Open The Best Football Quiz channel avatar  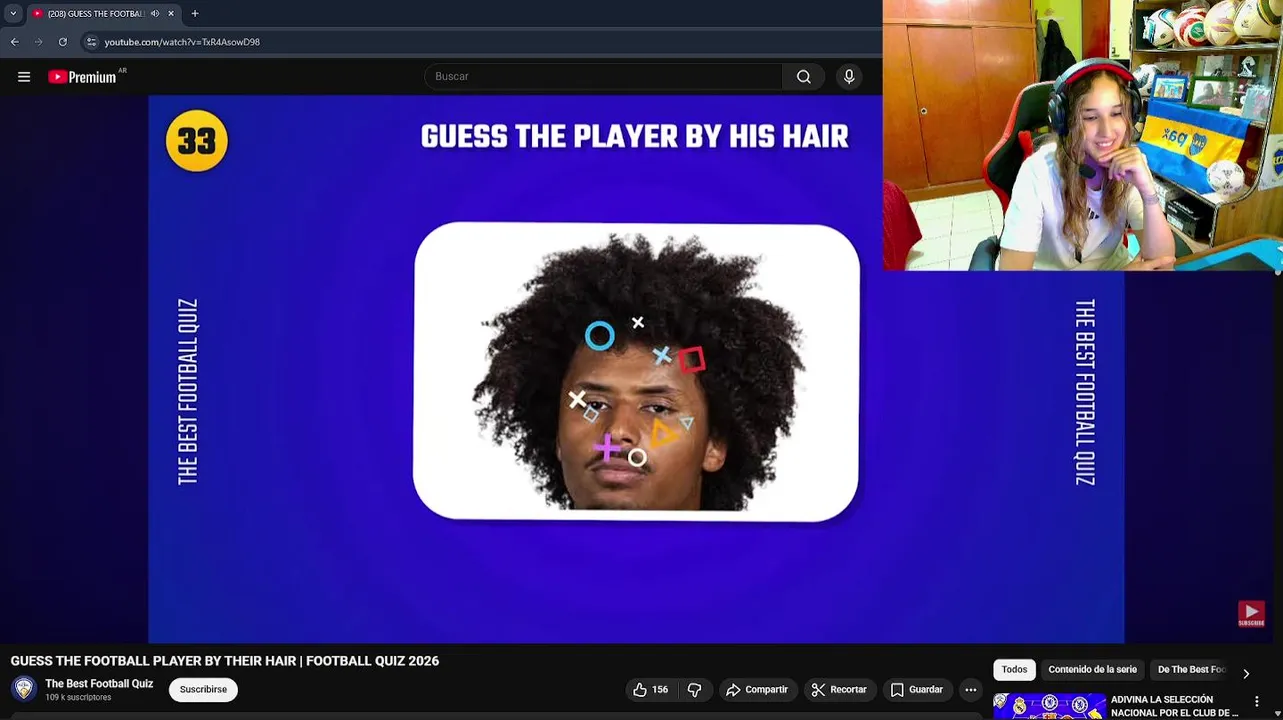[24, 689]
